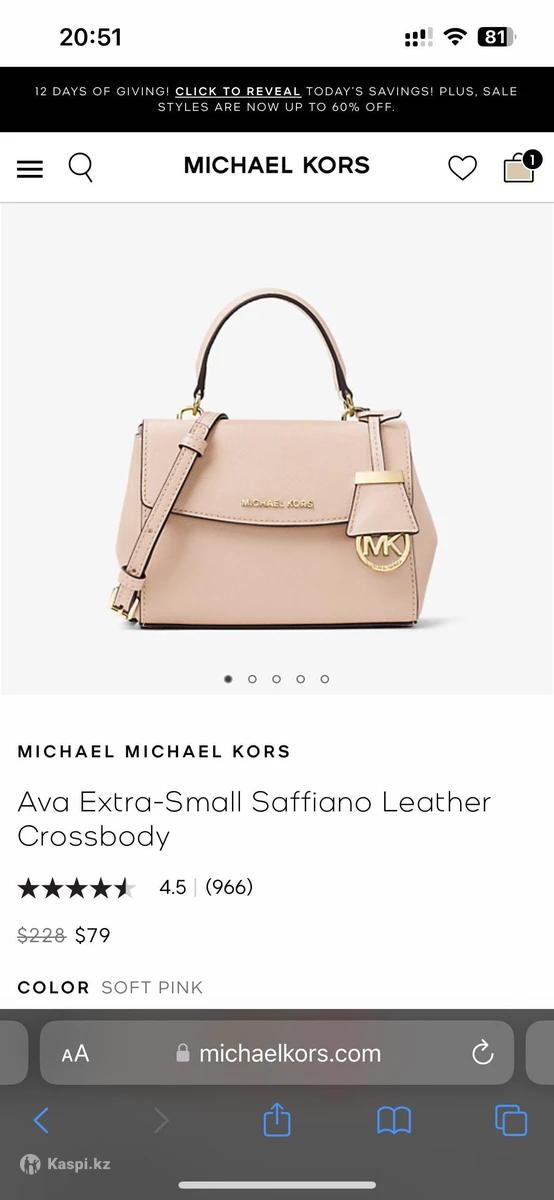554x1200 pixels.
Task: Select the fourth image carousel dot
Action: pos(300,679)
